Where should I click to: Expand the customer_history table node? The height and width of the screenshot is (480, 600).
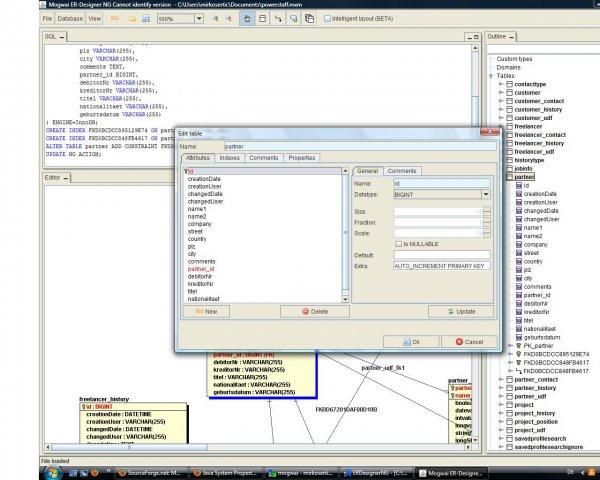tap(501, 109)
